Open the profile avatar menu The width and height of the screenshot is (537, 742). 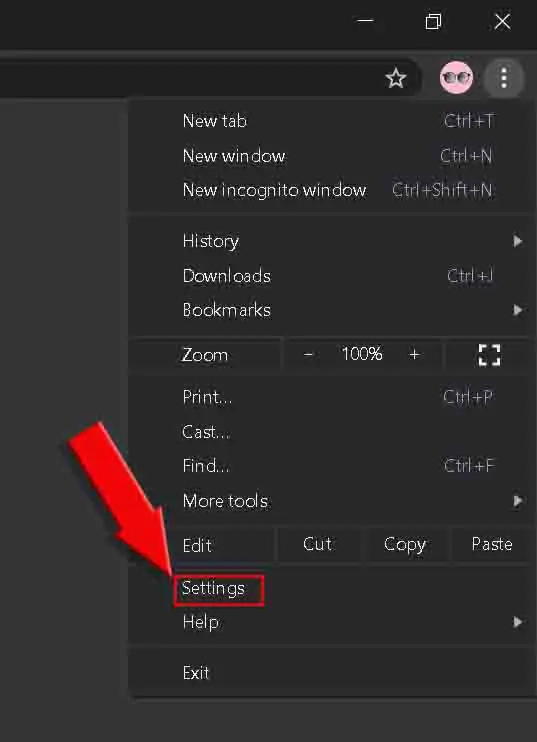tap(456, 78)
